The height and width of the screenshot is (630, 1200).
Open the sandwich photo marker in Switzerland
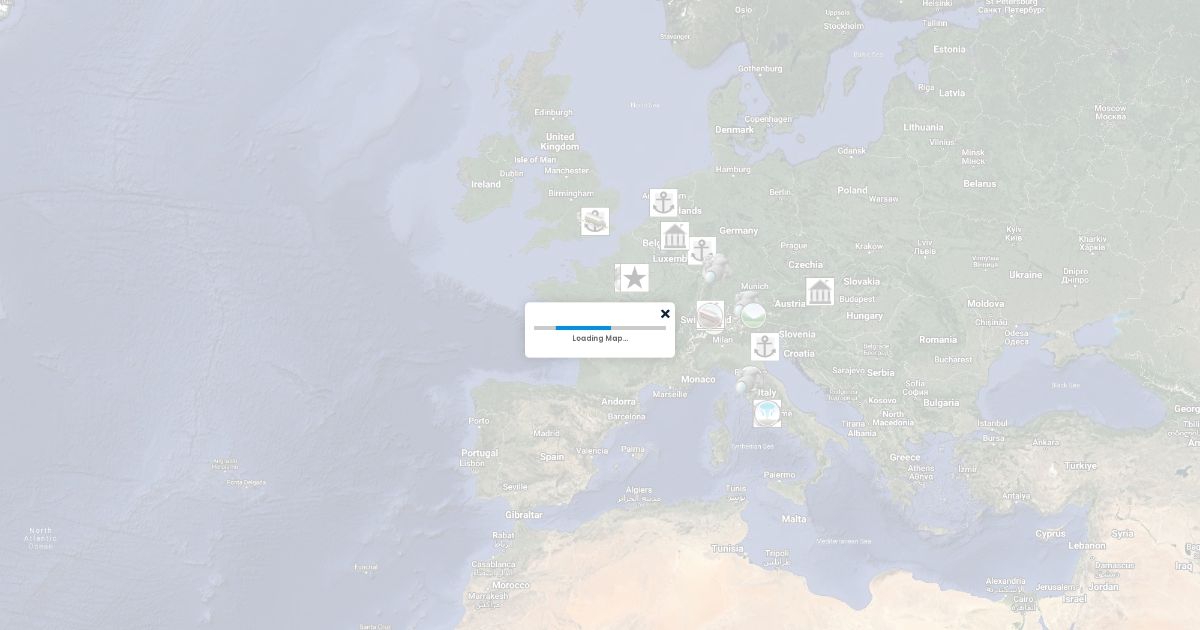(x=710, y=316)
